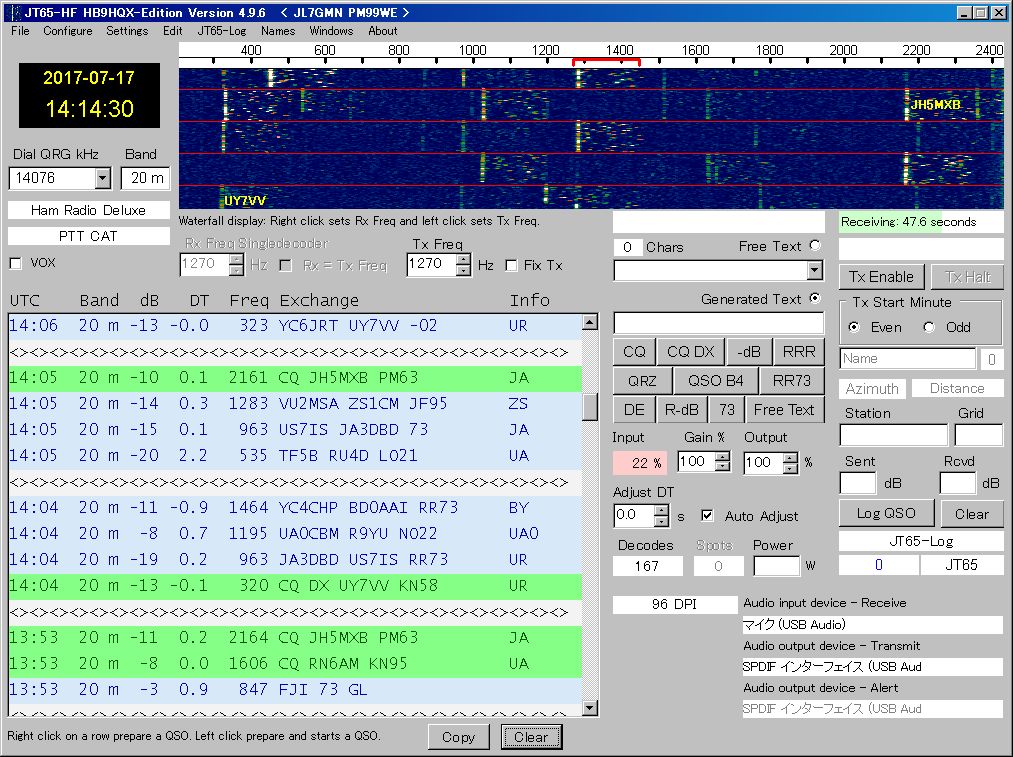Open the Configure menu

click(67, 30)
